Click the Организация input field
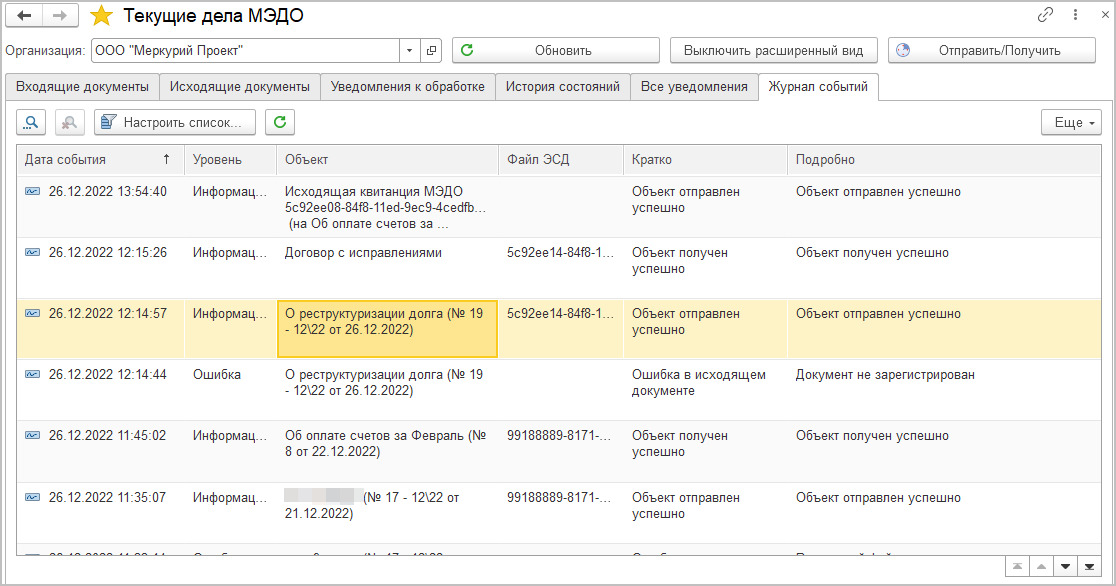1116x586 pixels. coord(245,50)
